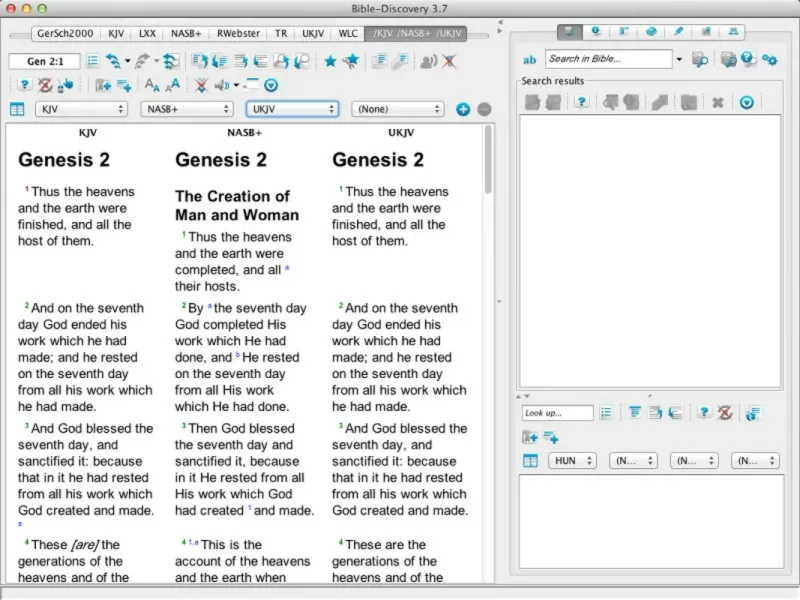Click the X clear icon in Search results toolbar
This screenshot has width=800, height=600.
point(717,102)
